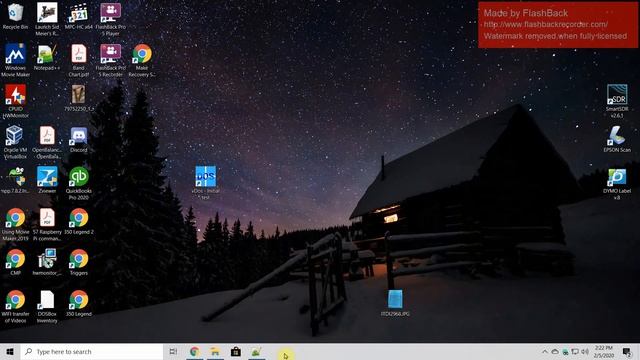This screenshot has width=640, height=360.
Task: Select the EPSON Scan shortcut
Action: pyautogui.click(x=617, y=139)
